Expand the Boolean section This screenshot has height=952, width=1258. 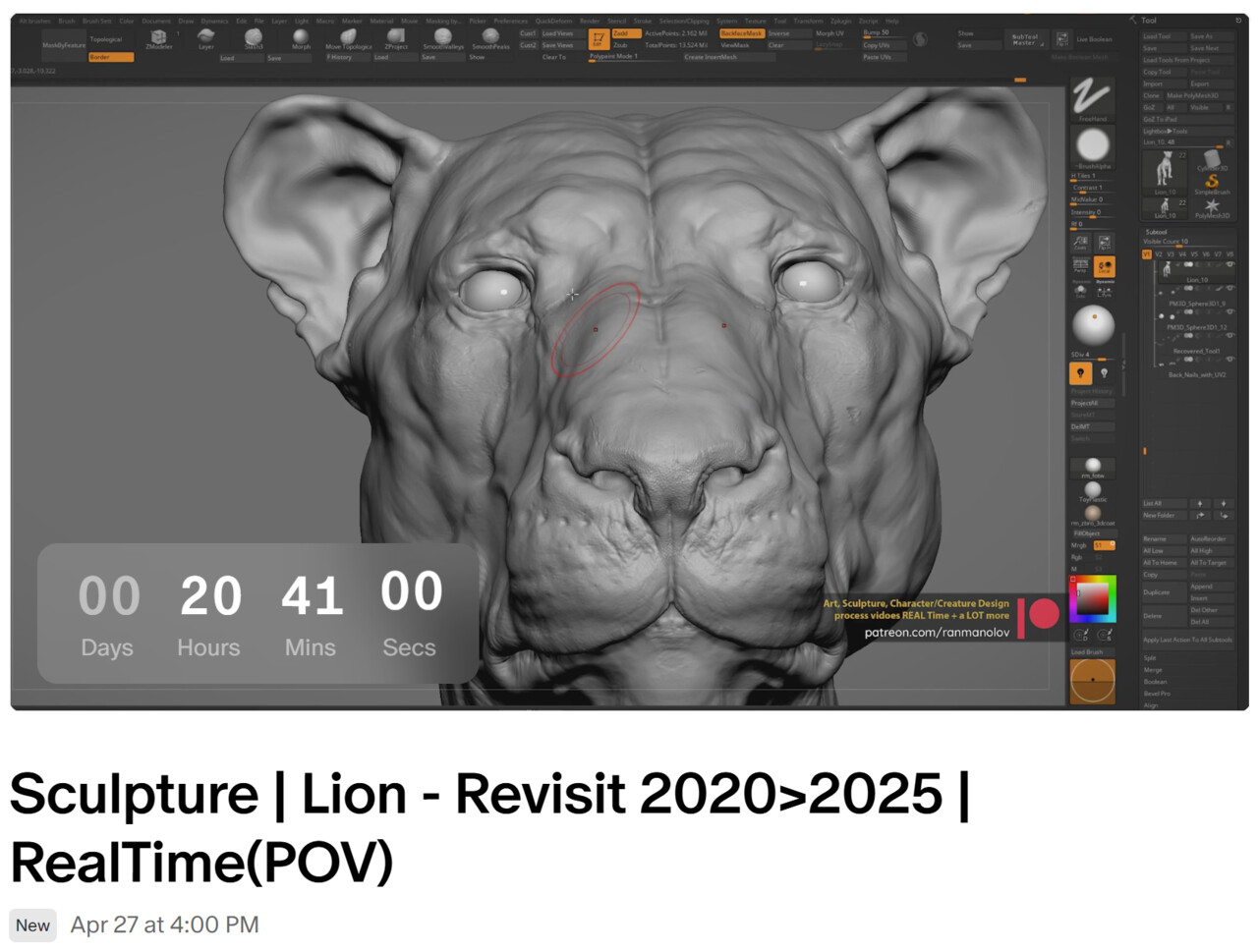pos(1155,682)
